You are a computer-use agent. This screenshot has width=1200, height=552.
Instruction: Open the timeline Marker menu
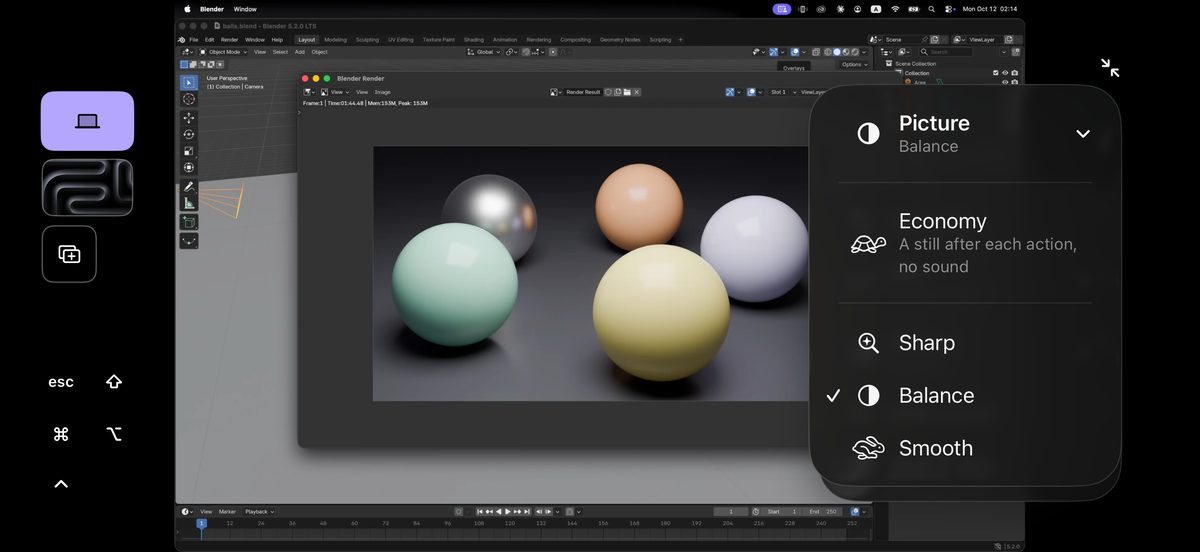coord(227,511)
